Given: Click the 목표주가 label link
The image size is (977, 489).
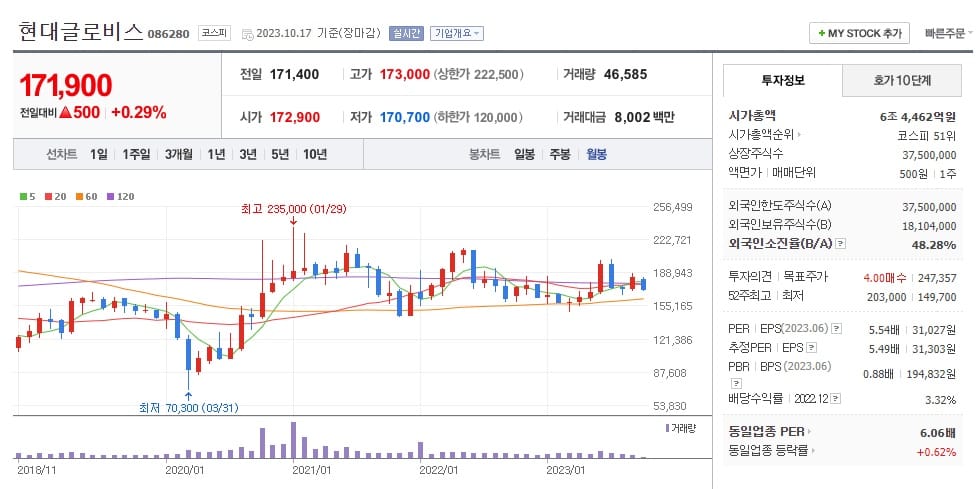Looking at the screenshot, I should click(805, 276).
